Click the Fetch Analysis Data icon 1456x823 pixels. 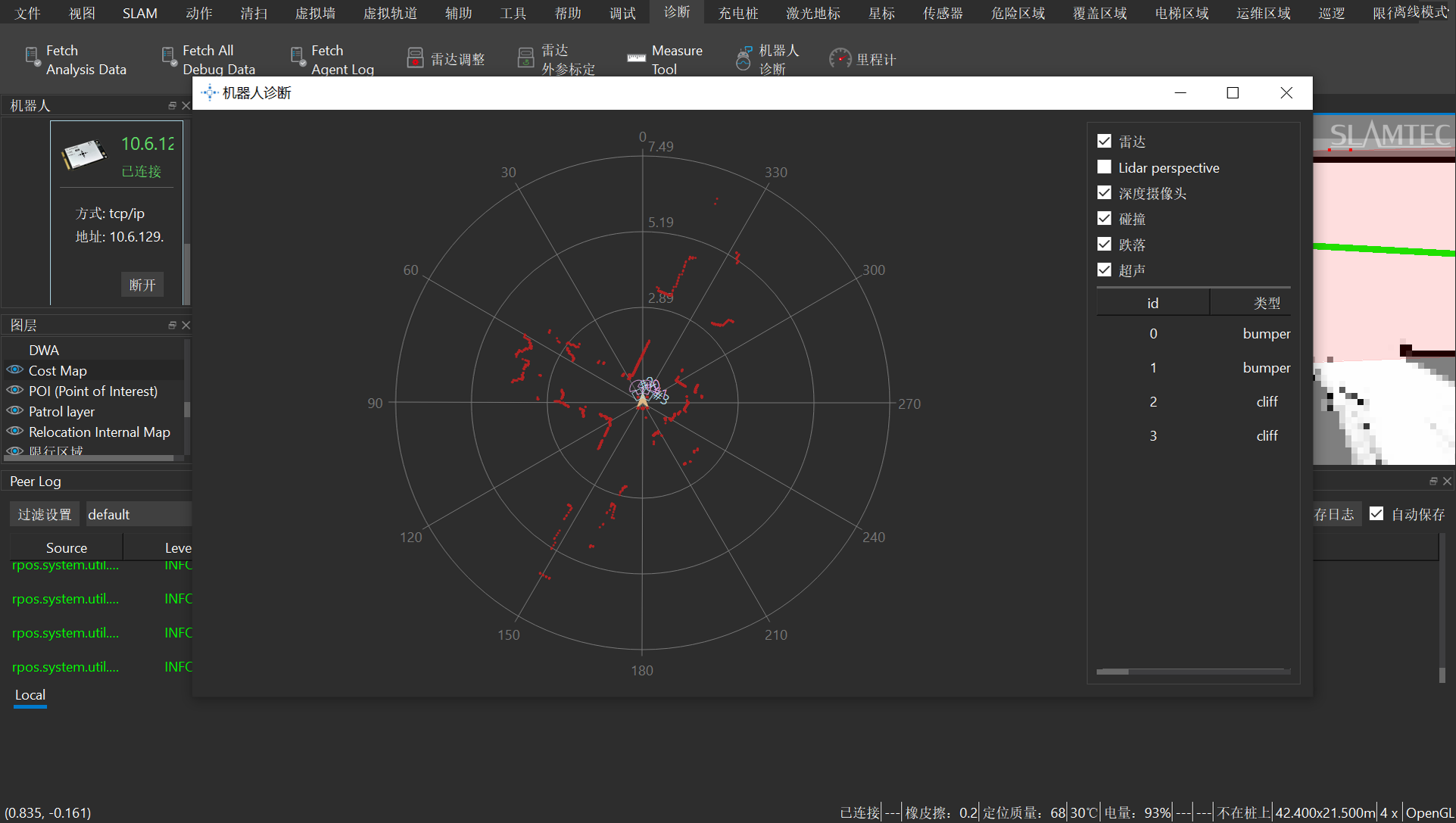(x=33, y=58)
